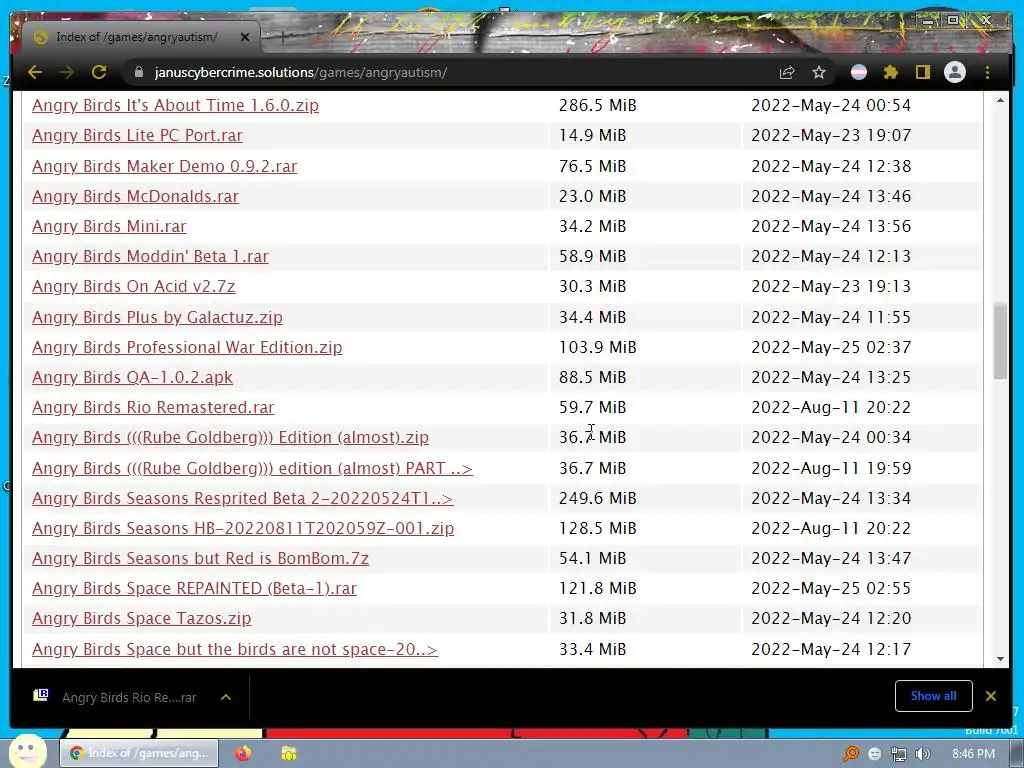This screenshot has width=1024, height=768.
Task: Maximize the Chrome window
Action: coord(953,21)
